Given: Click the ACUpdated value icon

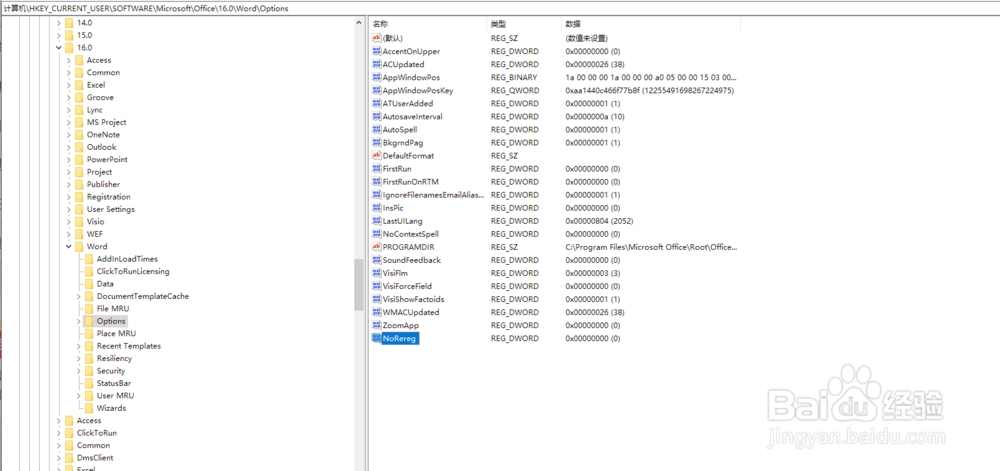Looking at the screenshot, I should [376, 64].
